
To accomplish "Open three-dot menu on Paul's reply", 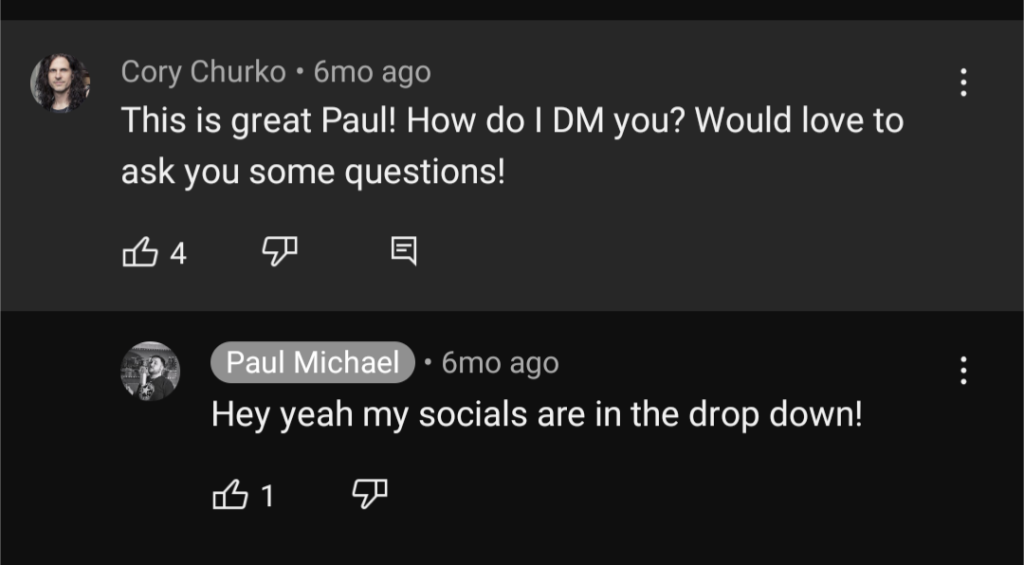I will click(963, 370).
